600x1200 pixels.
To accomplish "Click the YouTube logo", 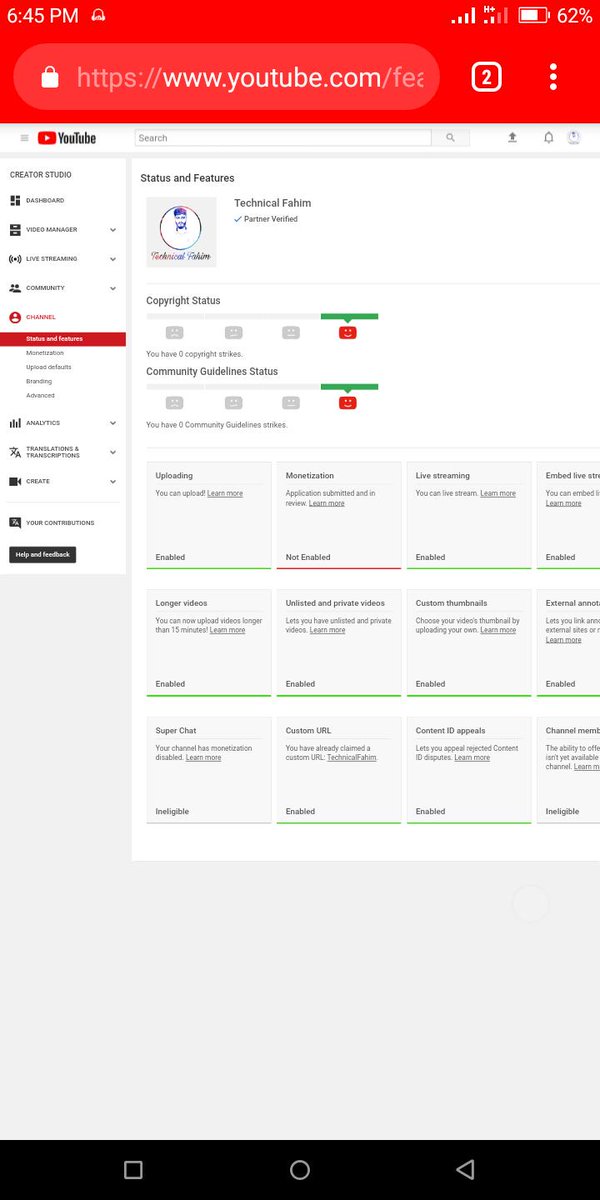I will [x=67, y=138].
